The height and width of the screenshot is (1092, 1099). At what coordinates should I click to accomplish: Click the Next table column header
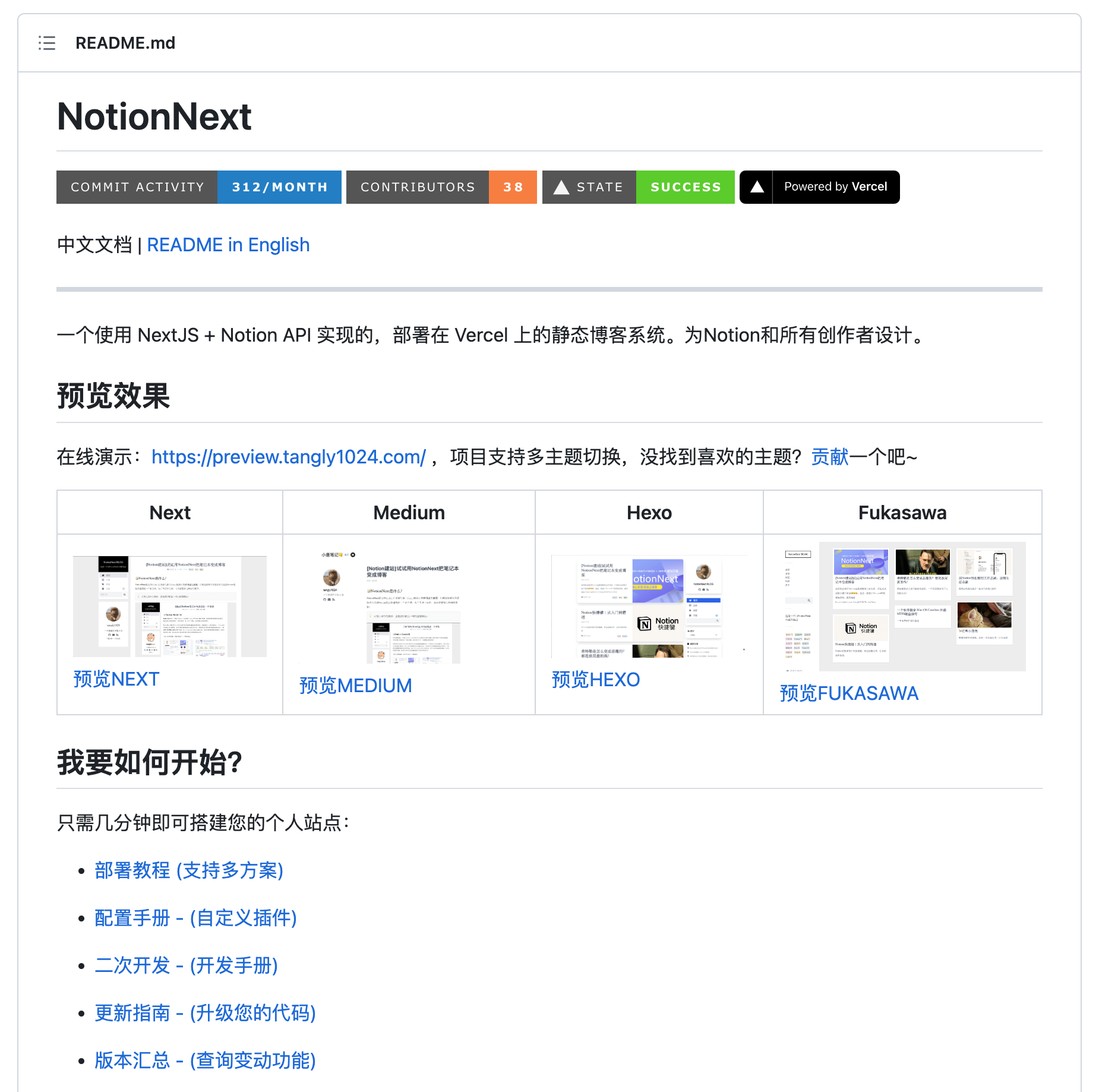point(170,513)
